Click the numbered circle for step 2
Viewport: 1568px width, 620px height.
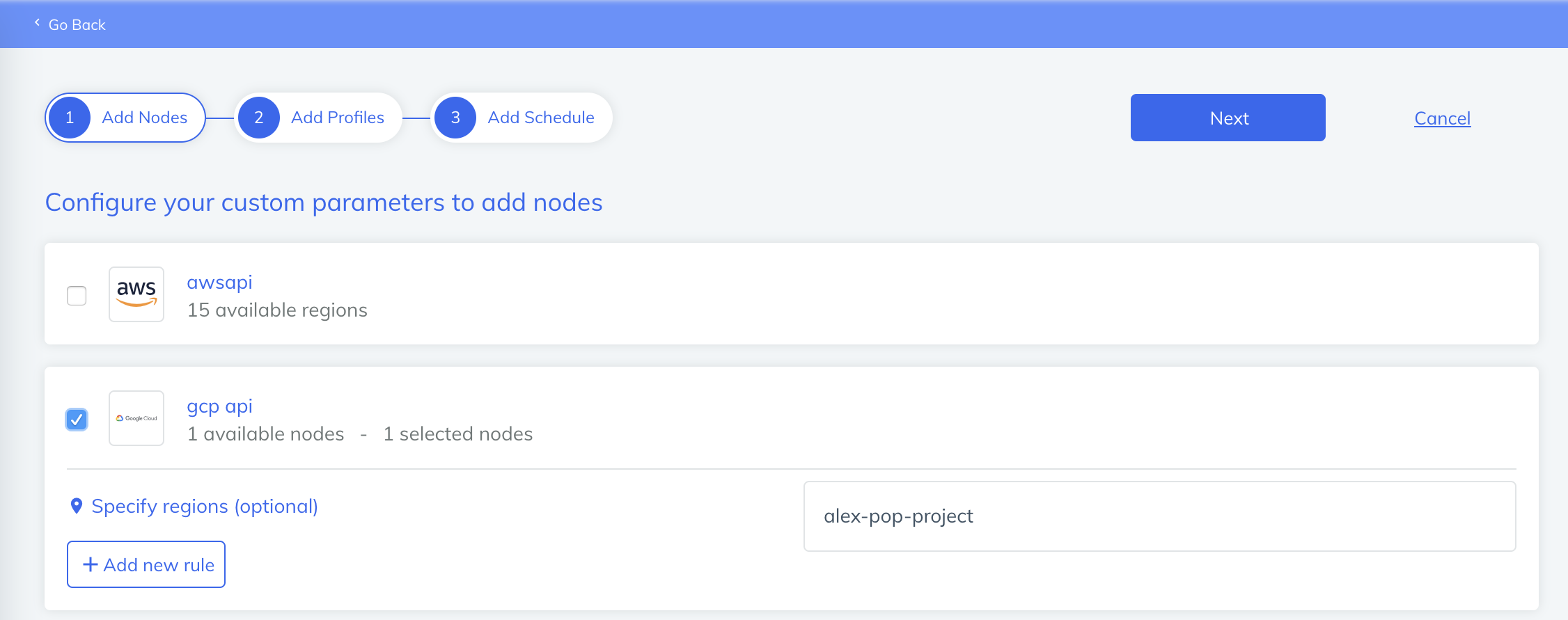pos(258,117)
